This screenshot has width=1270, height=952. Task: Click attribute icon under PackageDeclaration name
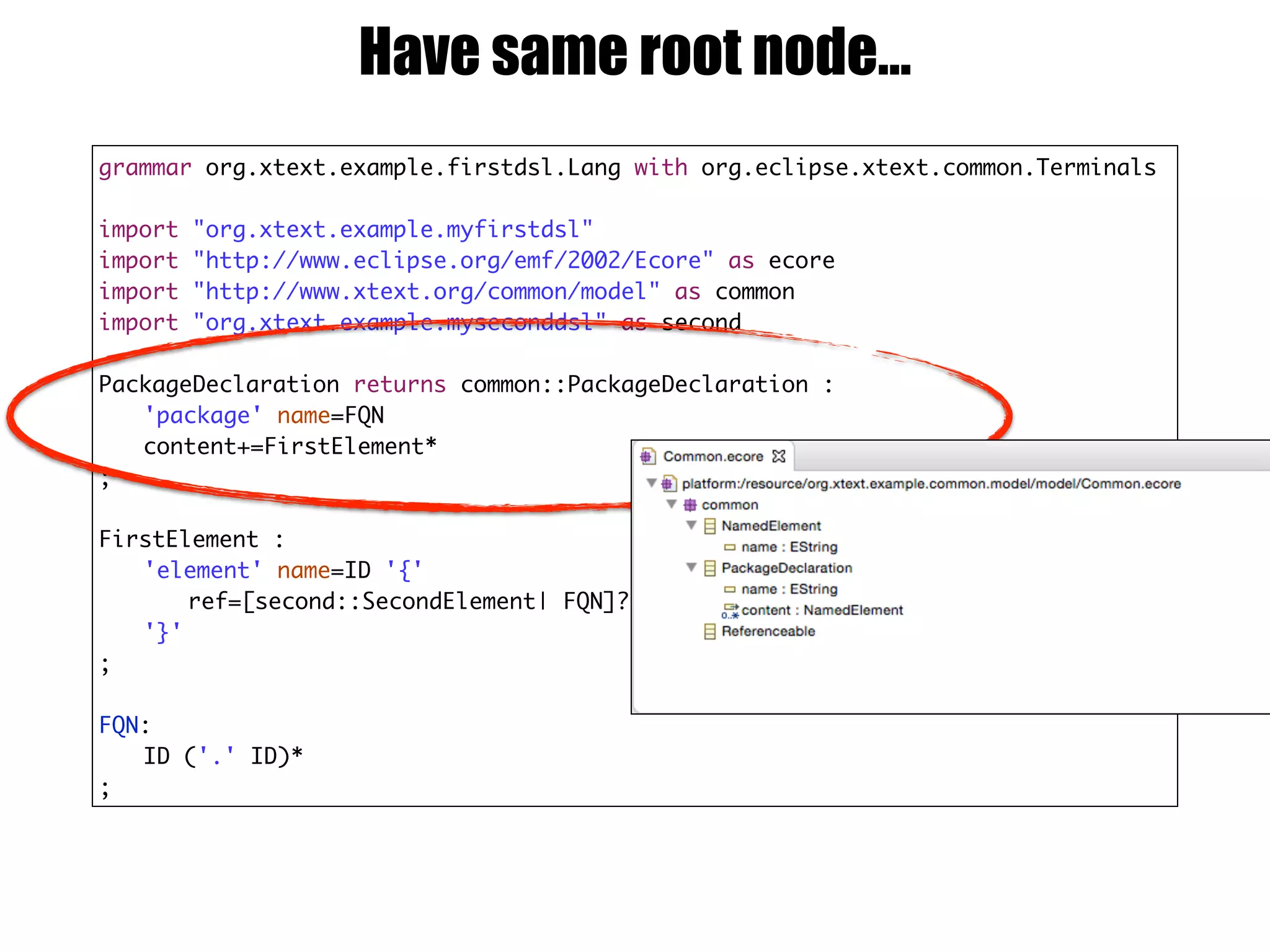730,589
